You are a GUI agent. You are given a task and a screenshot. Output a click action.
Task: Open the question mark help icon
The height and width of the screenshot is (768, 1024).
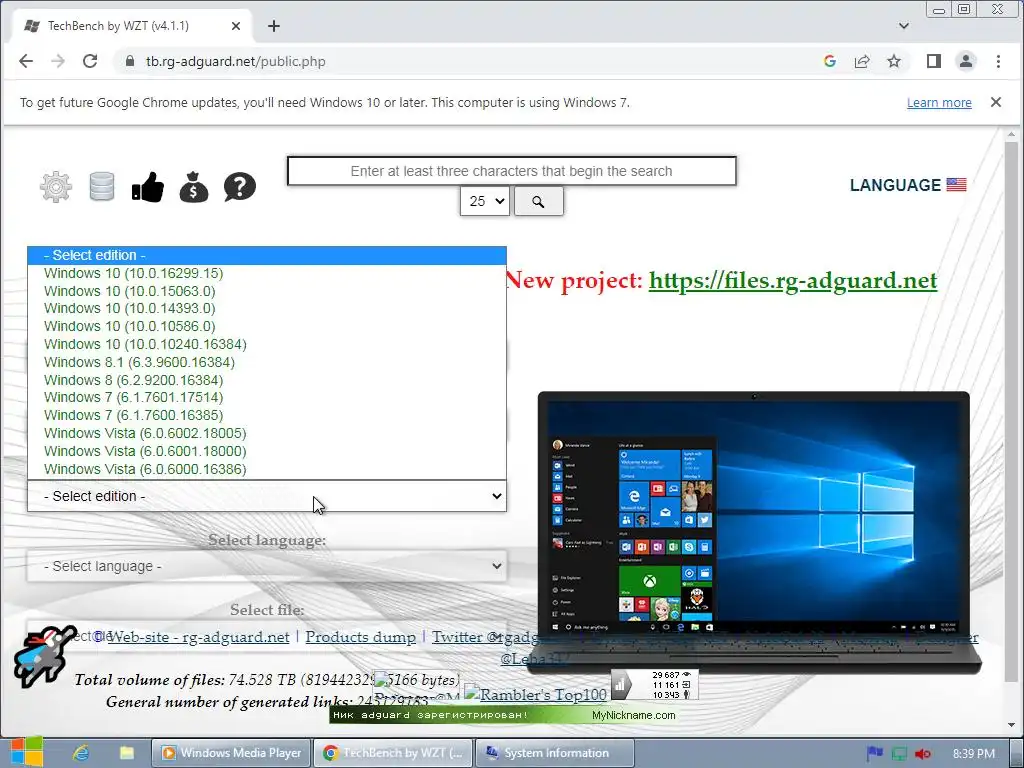pos(240,187)
